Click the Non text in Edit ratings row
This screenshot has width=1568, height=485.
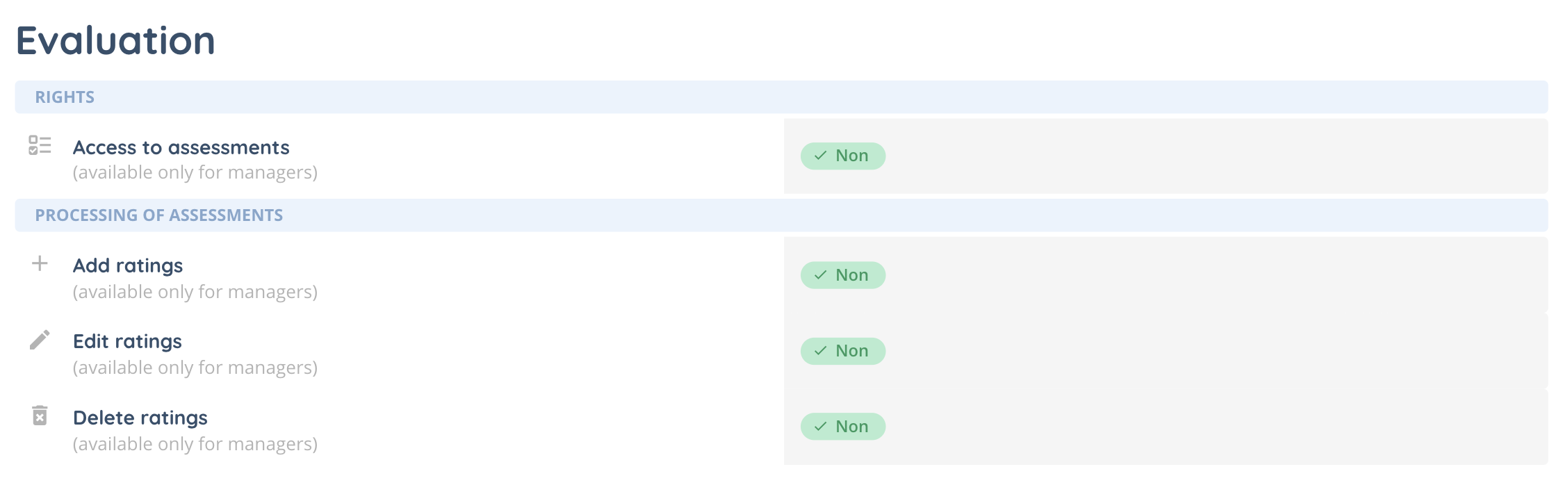click(852, 351)
